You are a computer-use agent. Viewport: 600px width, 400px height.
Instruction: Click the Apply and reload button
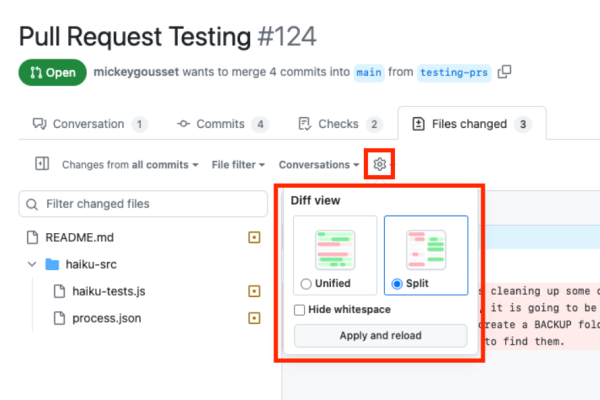click(380, 336)
